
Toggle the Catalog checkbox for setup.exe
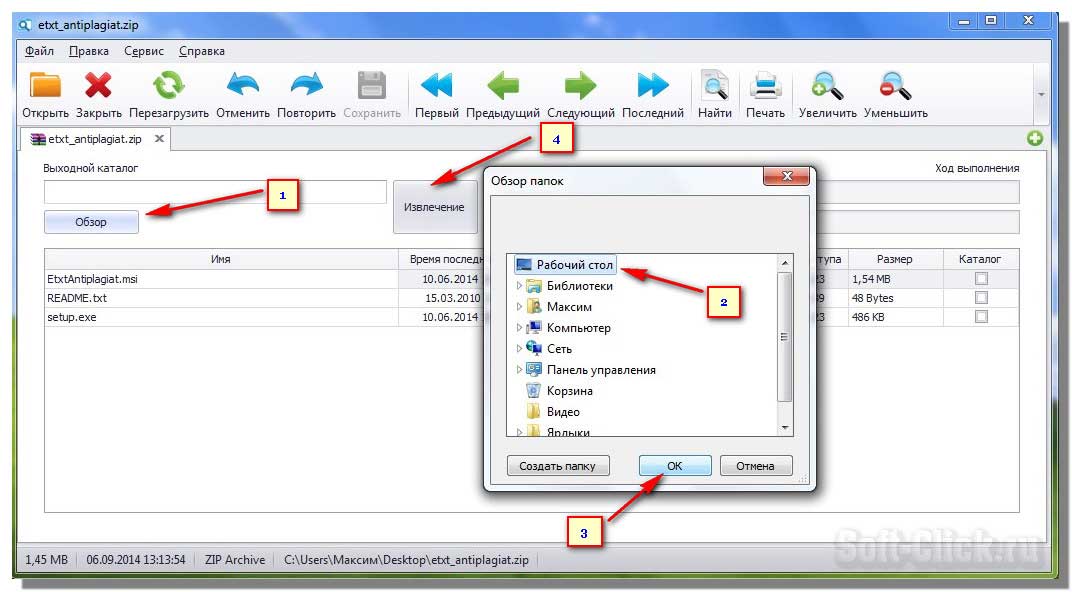click(981, 317)
